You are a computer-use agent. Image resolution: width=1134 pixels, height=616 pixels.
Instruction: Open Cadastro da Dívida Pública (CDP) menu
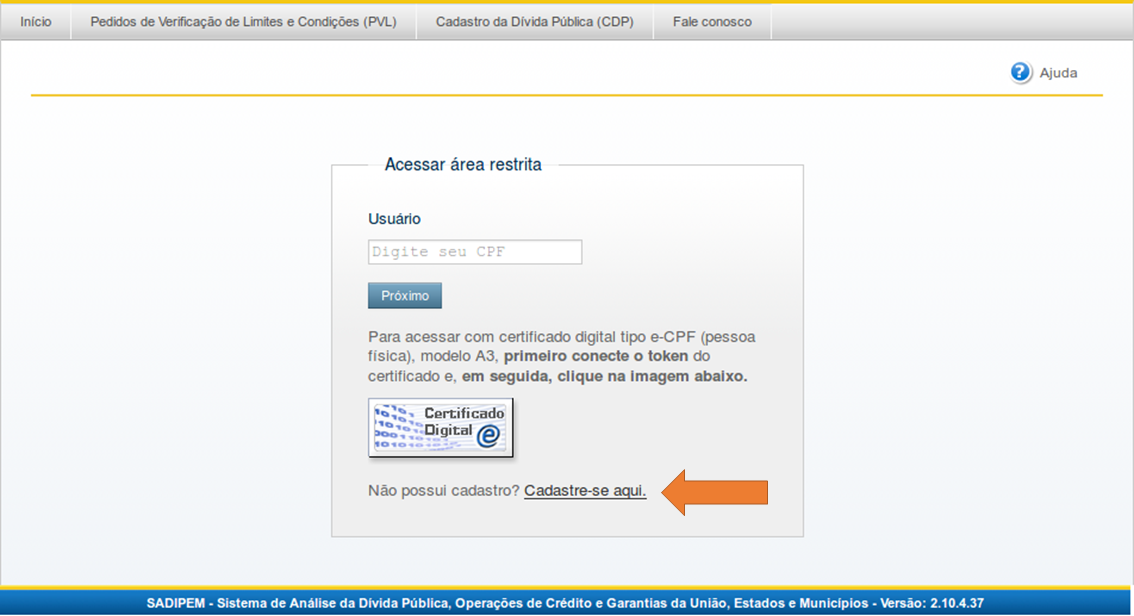(x=534, y=22)
